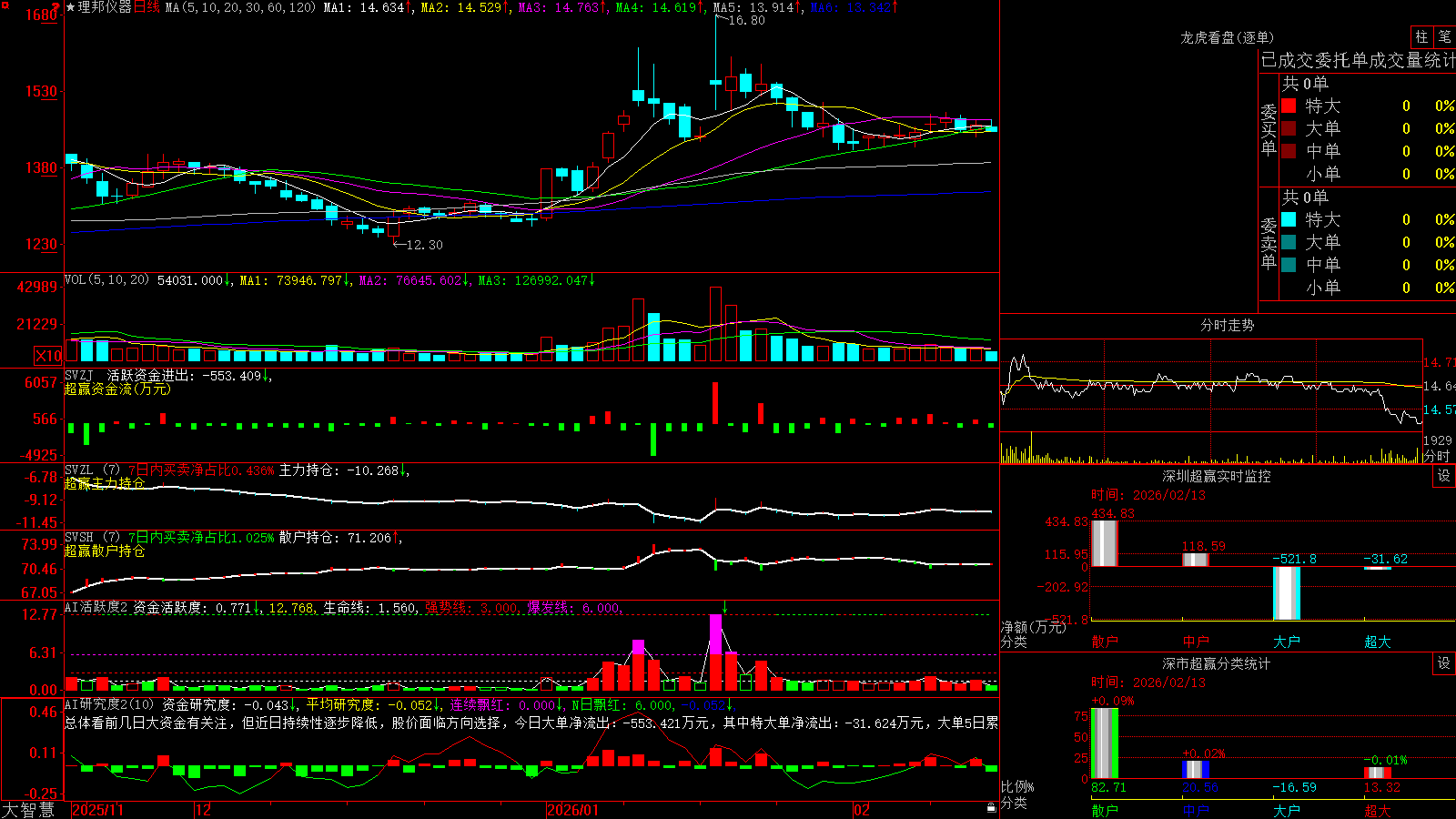Click the 主力持仓: -10.268 readout
Image resolution: width=1456 pixels, height=819 pixels.
click(x=339, y=470)
